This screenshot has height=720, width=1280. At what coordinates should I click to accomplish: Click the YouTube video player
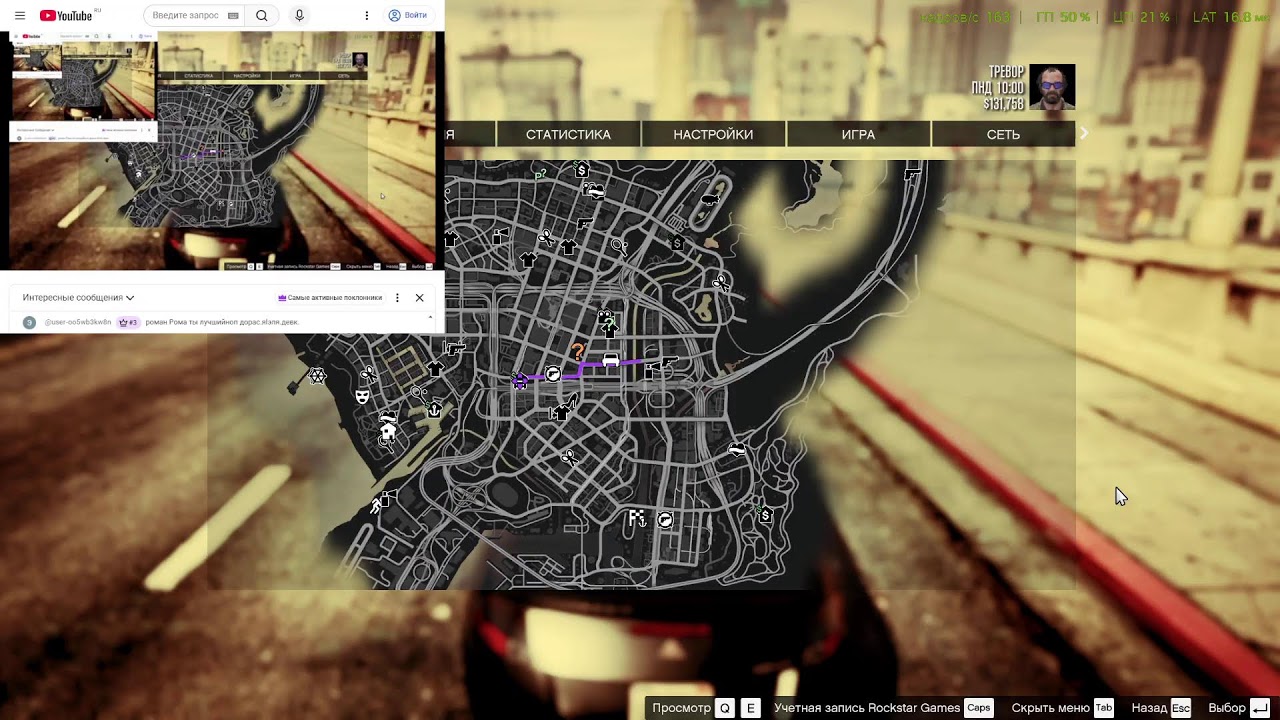click(x=222, y=151)
